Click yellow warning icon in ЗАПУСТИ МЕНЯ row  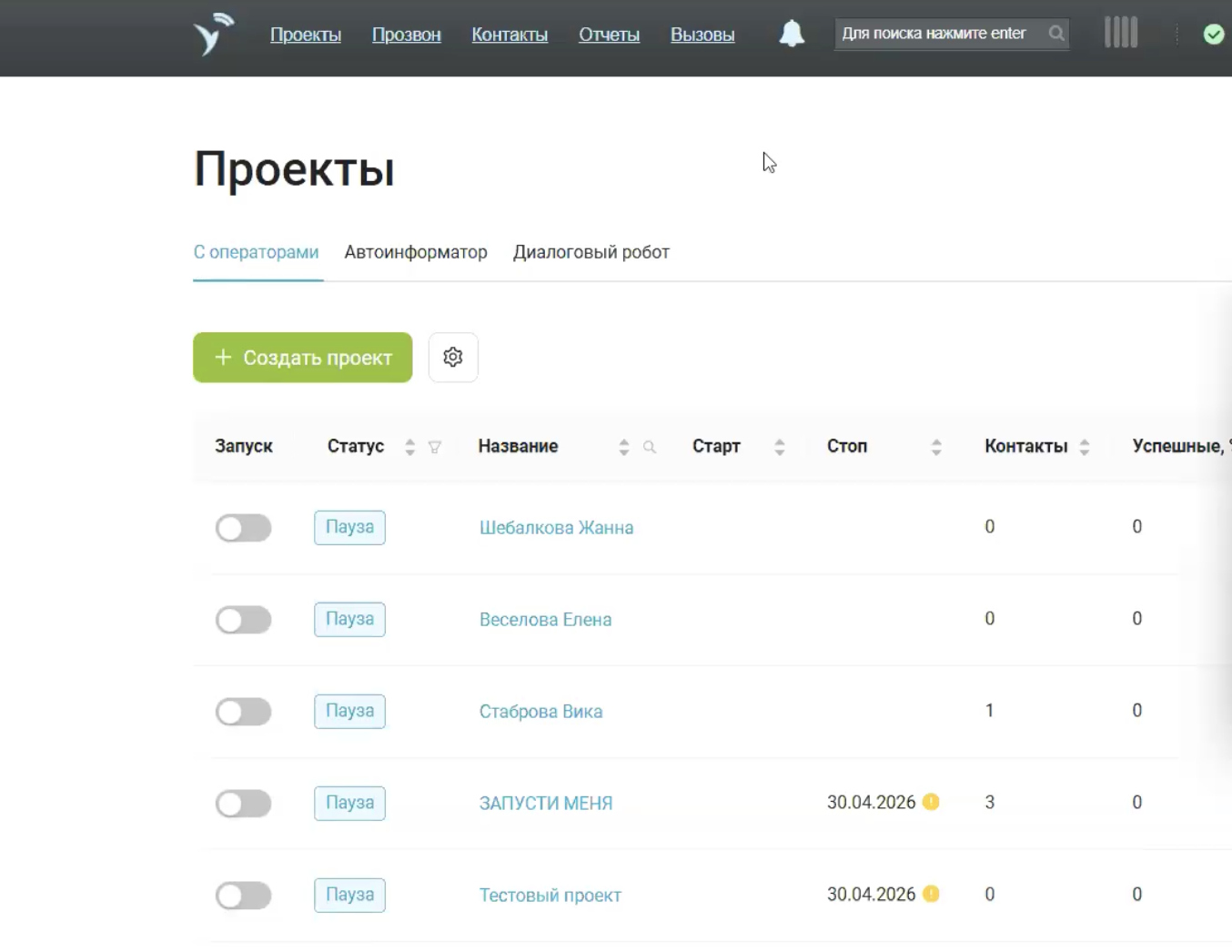click(x=931, y=802)
